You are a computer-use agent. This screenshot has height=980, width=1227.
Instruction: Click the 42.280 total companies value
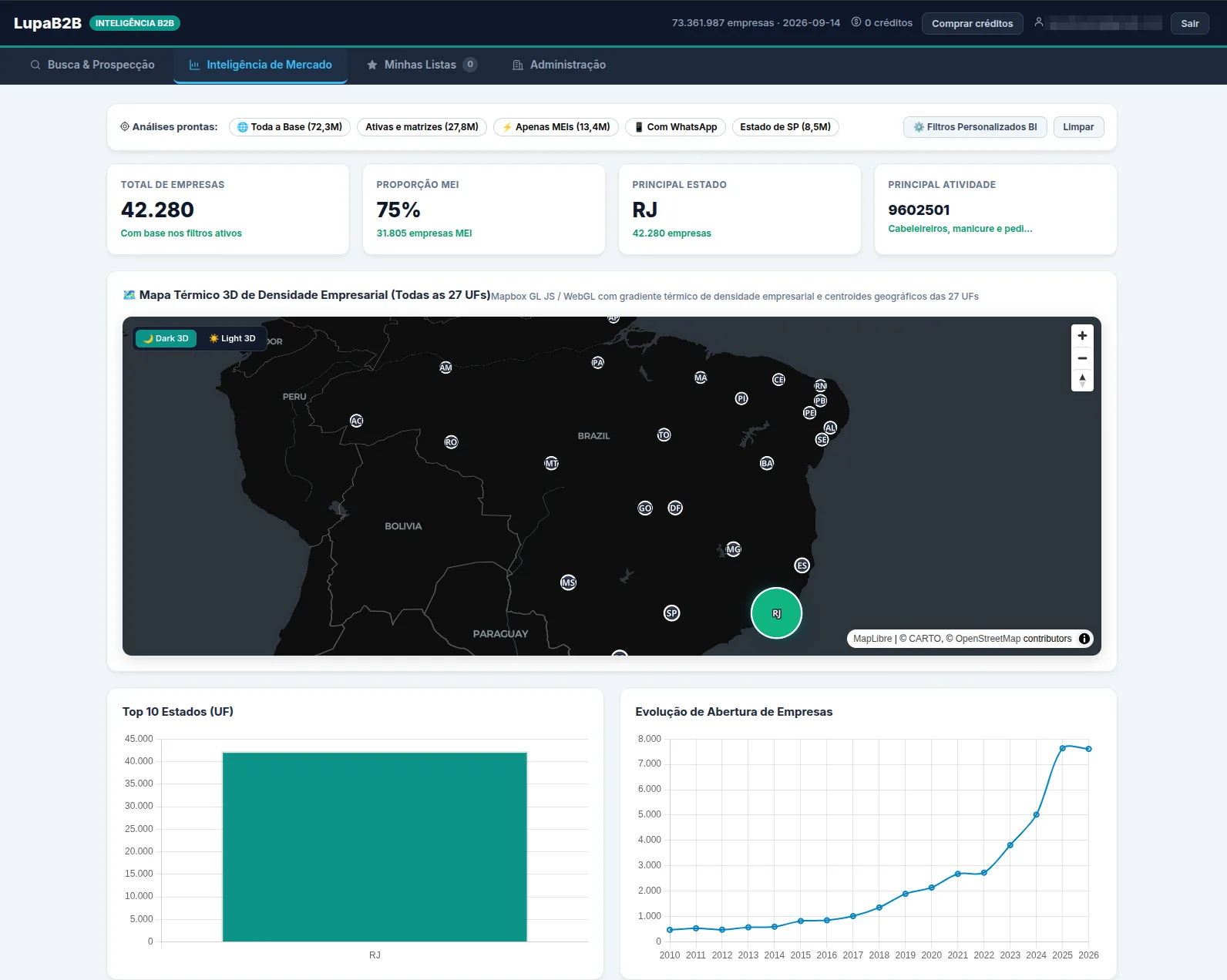[x=157, y=210]
